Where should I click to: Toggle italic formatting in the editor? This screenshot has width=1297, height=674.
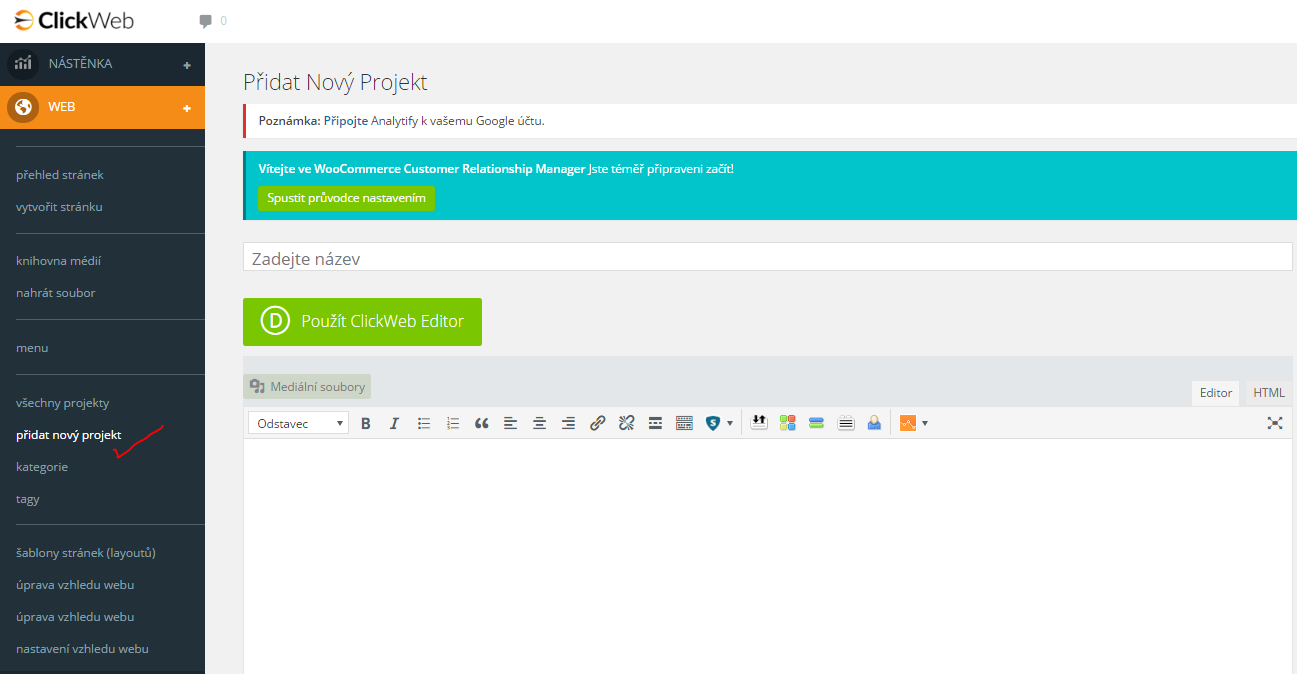[394, 423]
